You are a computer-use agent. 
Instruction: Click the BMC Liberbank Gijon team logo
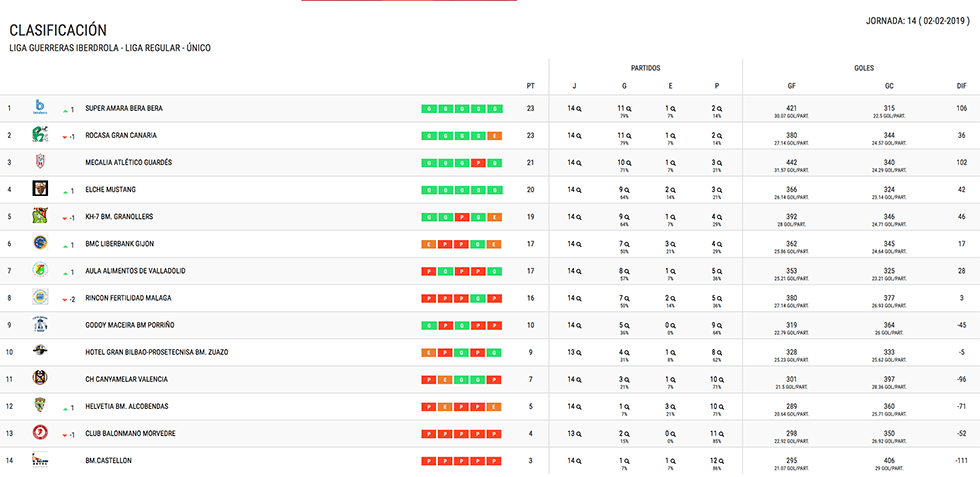click(40, 242)
